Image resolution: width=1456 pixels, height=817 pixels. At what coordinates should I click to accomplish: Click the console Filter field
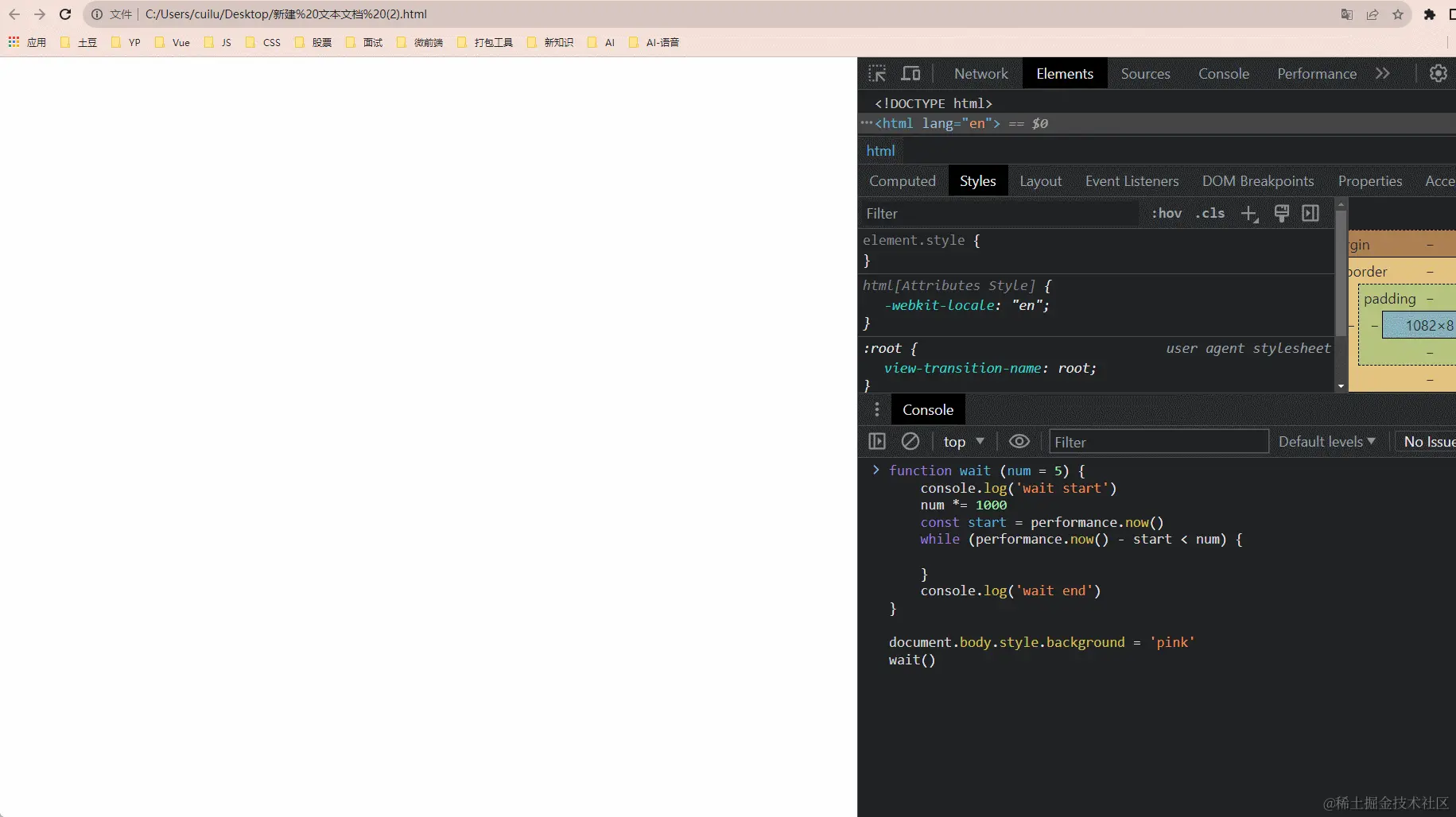(1159, 442)
